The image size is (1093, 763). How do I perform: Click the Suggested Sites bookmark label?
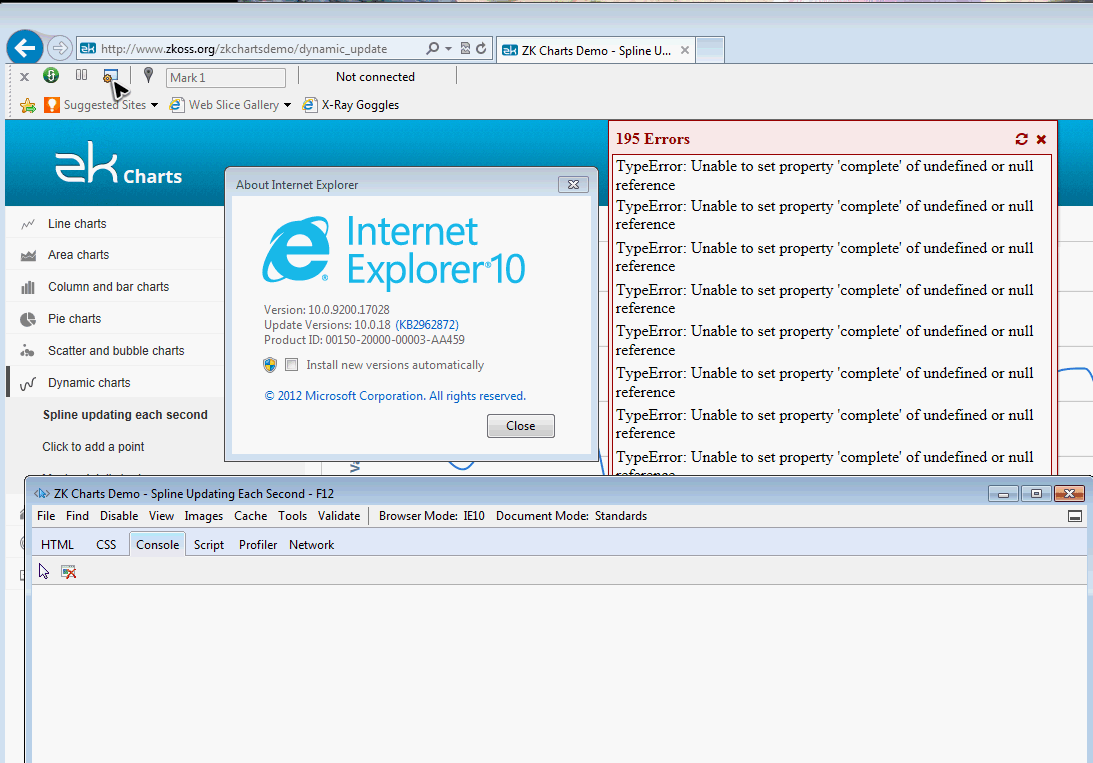[105, 105]
